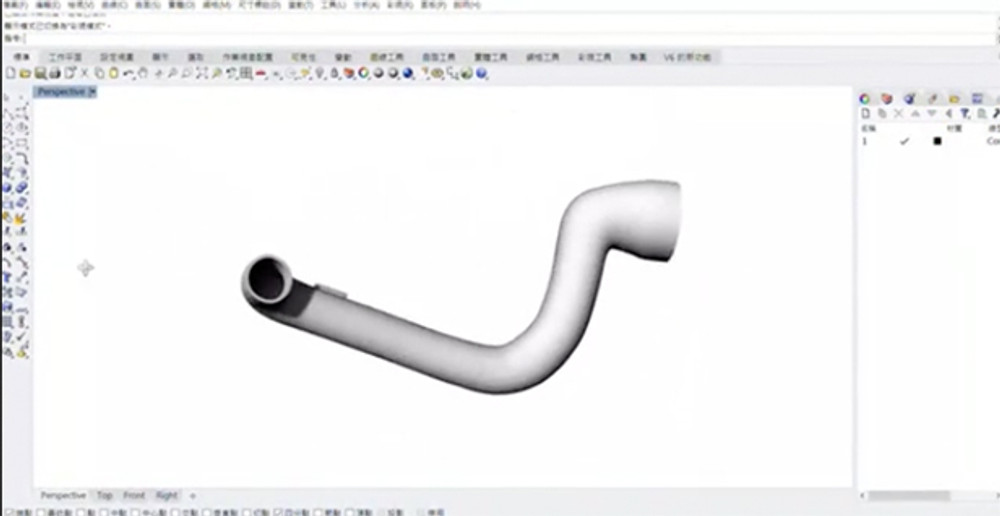The width and height of the screenshot is (1000, 516).
Task: Switch to the 設定視圖 toolbar tab
Action: pyautogui.click(x=117, y=57)
